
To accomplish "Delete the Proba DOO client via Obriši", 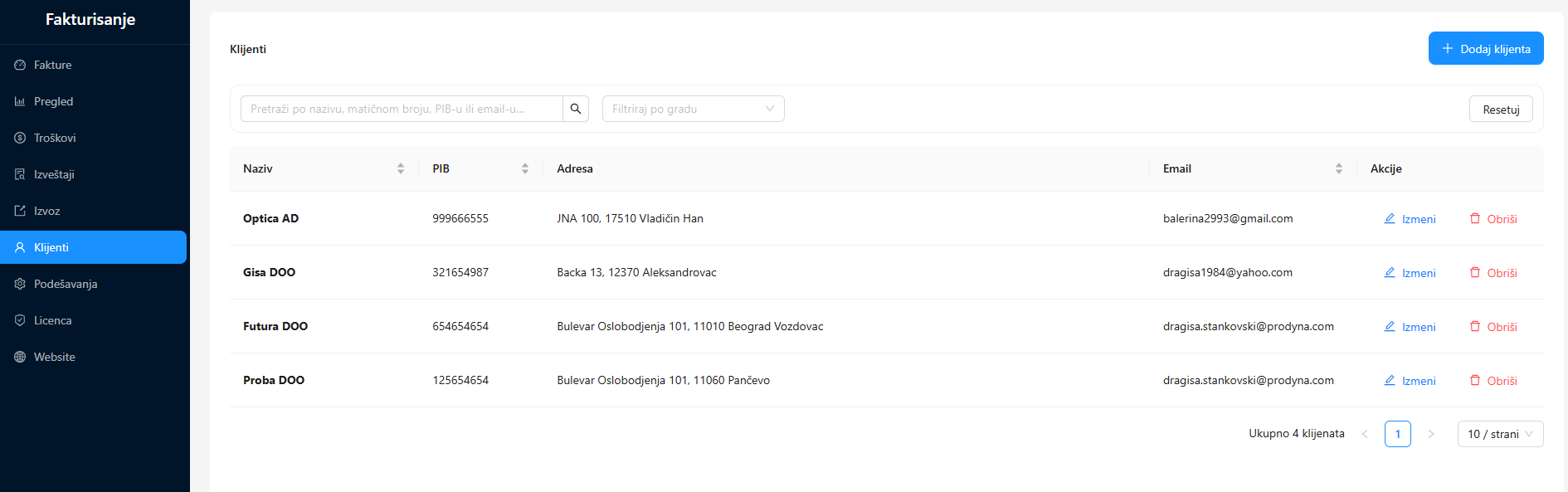I will pyautogui.click(x=1493, y=381).
